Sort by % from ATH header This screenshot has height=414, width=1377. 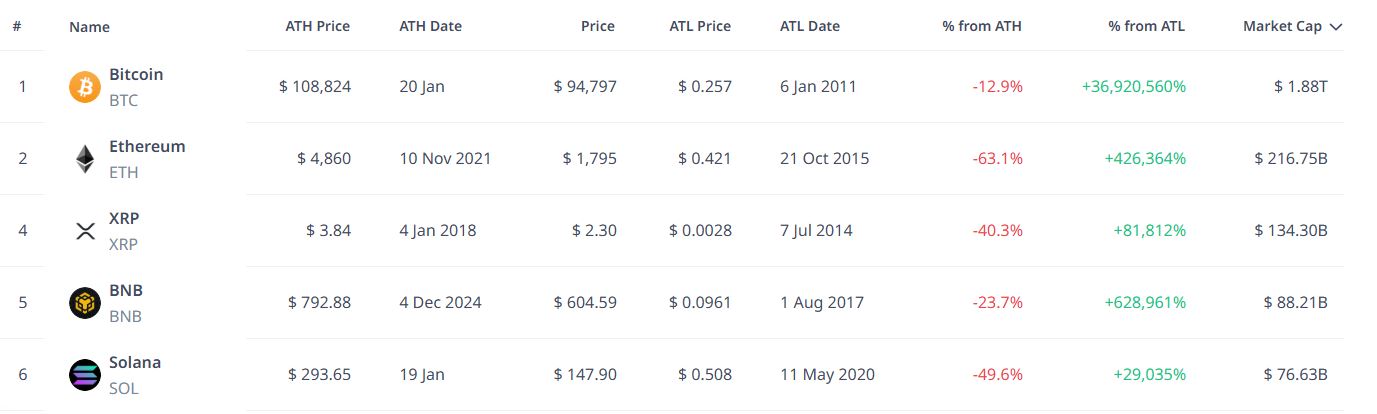tap(982, 27)
